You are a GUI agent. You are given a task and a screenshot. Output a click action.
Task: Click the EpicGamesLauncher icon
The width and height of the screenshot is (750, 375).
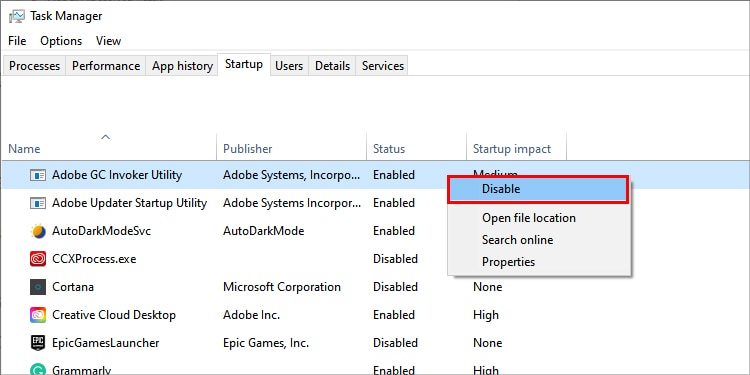pyautogui.click(x=38, y=343)
